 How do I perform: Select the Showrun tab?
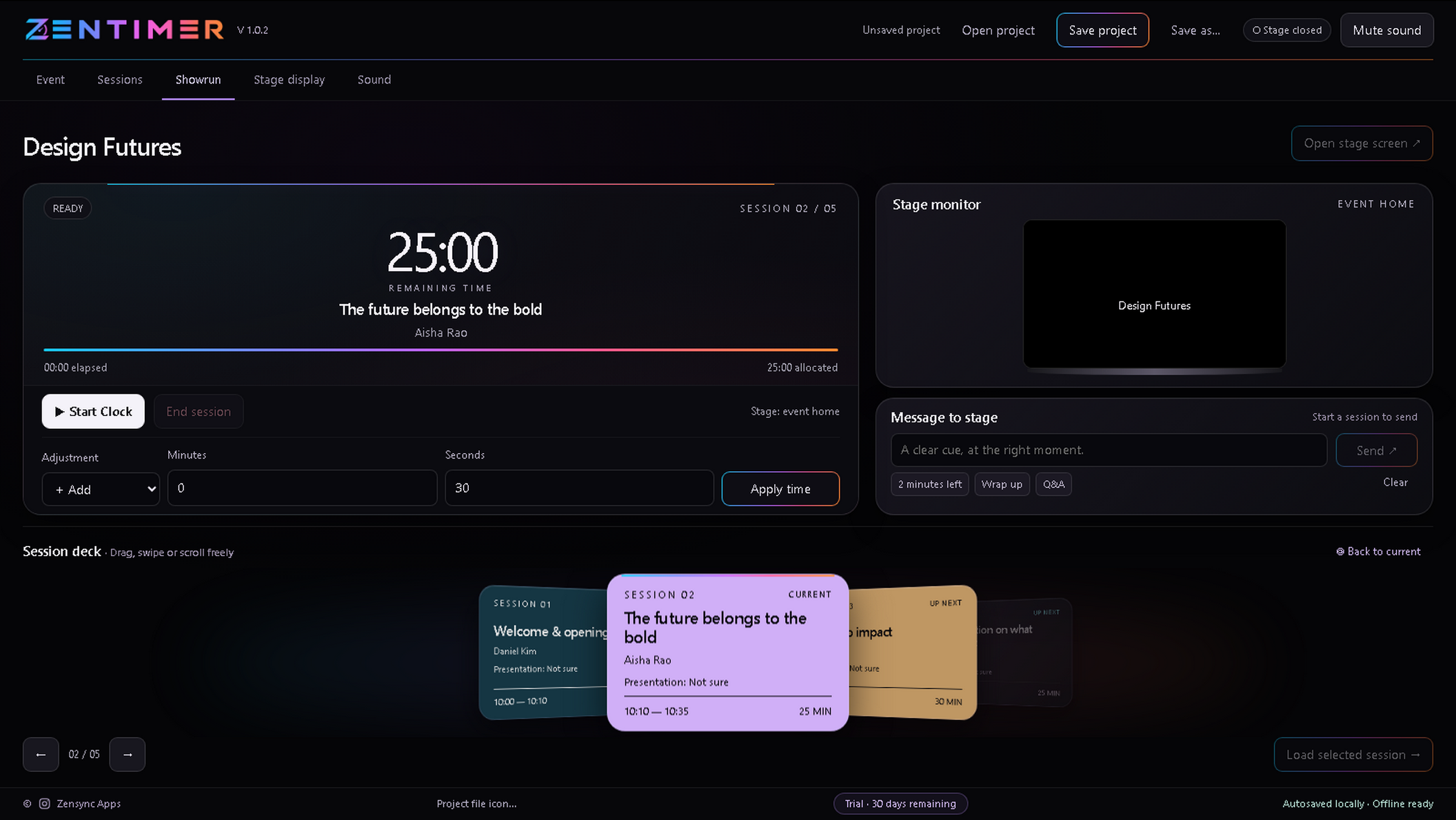point(198,79)
